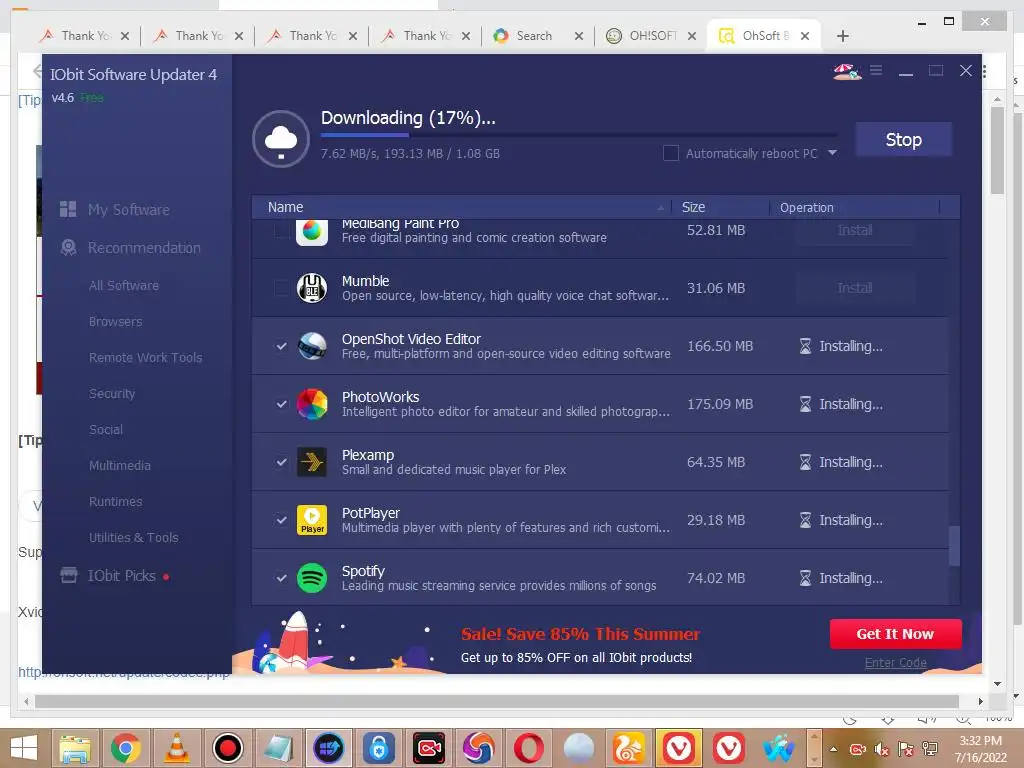Open File Explorer from taskbar
This screenshot has width=1024, height=768.
(75, 748)
